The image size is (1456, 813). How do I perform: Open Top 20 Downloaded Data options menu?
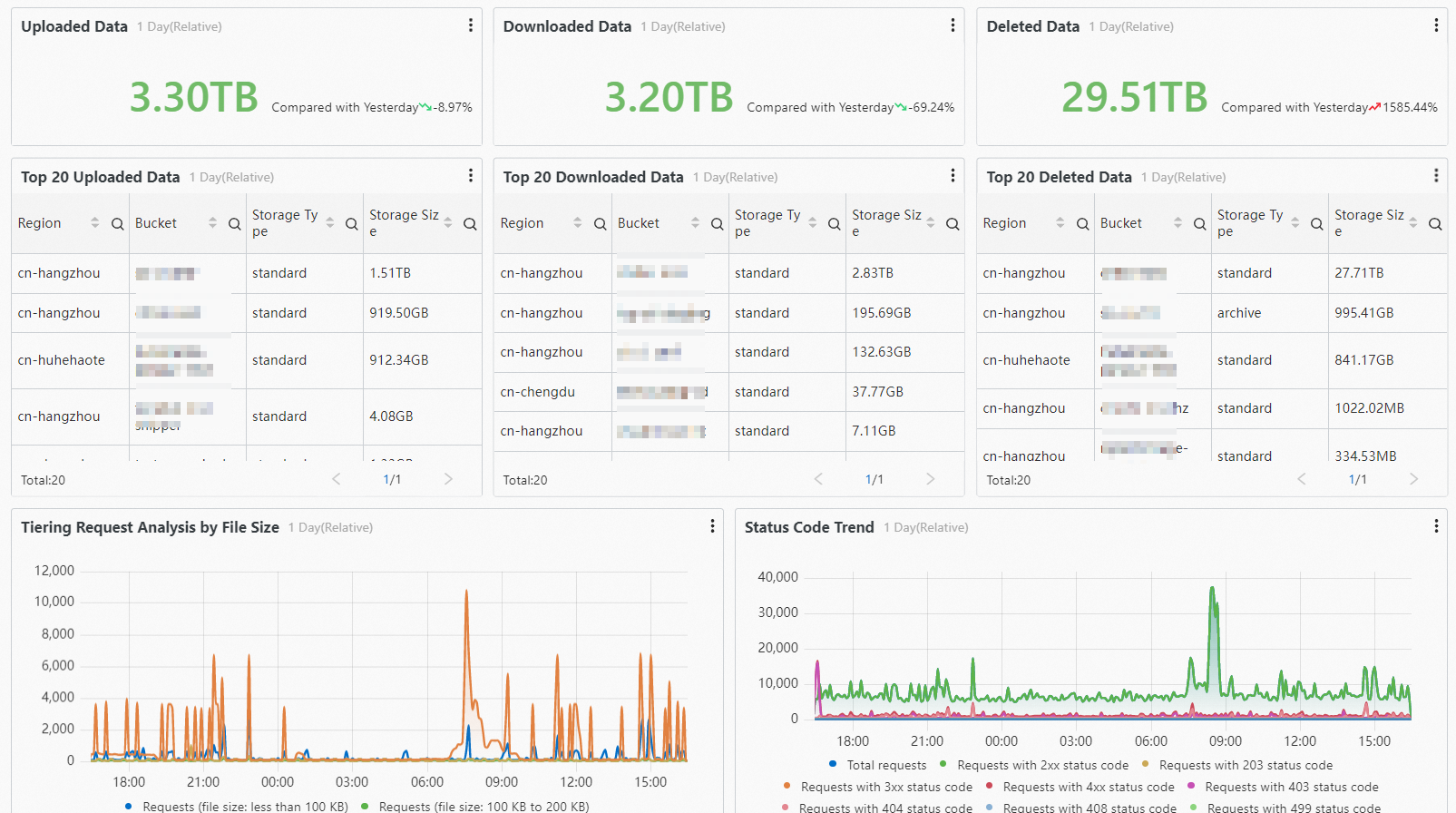tap(953, 176)
